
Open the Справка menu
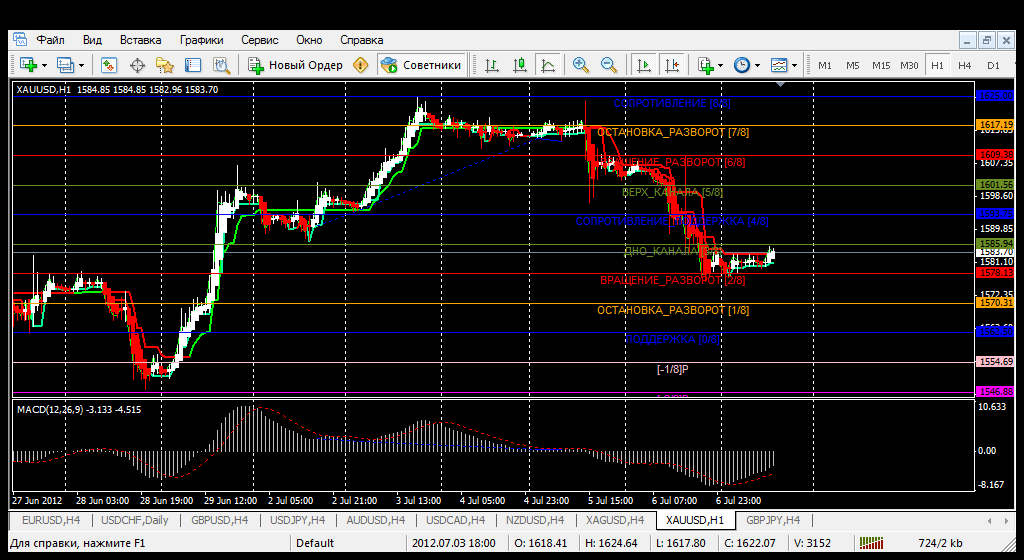pyautogui.click(x=362, y=40)
